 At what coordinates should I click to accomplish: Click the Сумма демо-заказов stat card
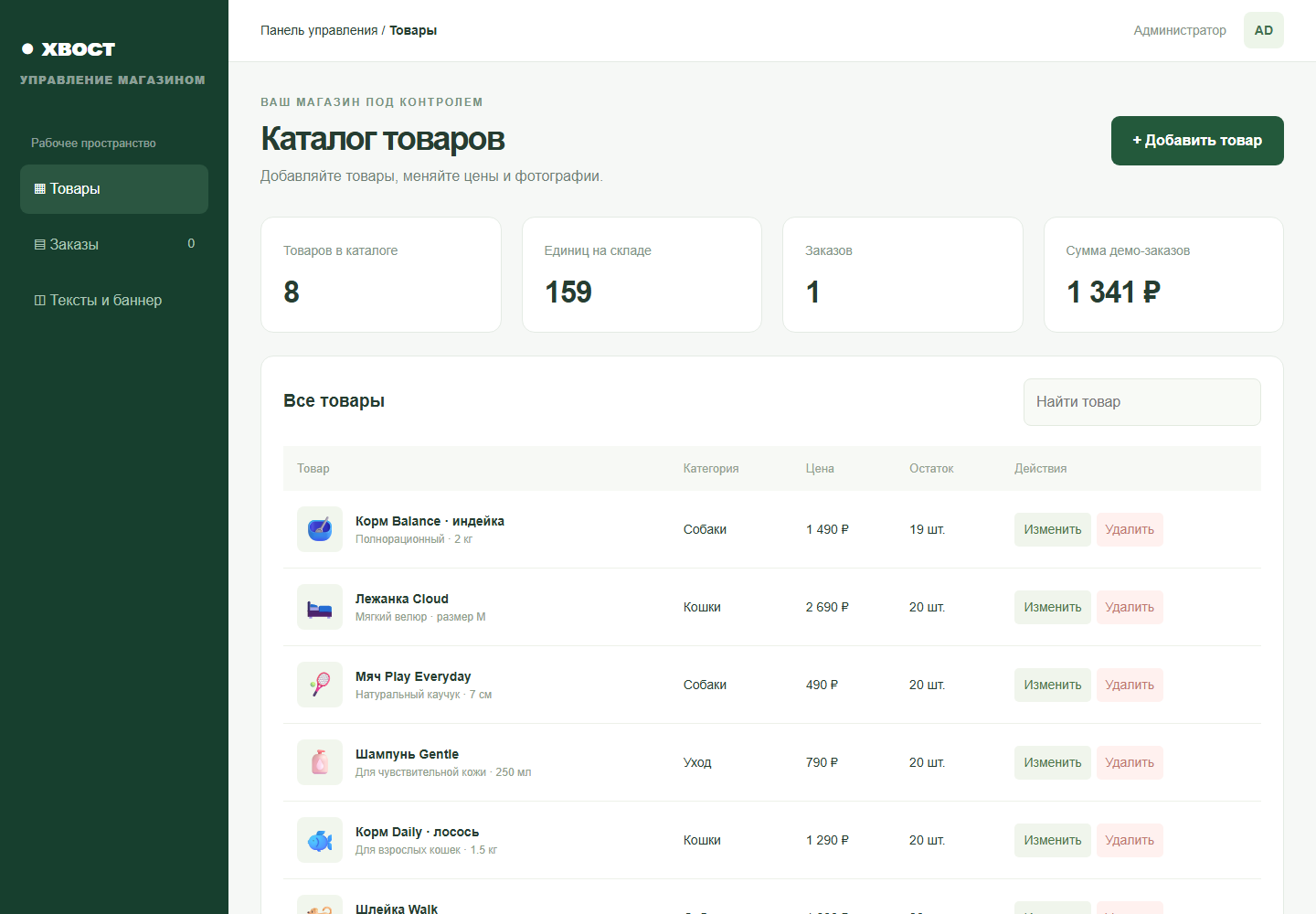coord(1163,274)
